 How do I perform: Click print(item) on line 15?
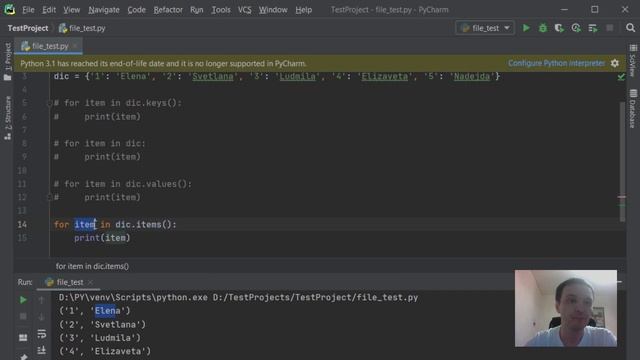pos(102,238)
